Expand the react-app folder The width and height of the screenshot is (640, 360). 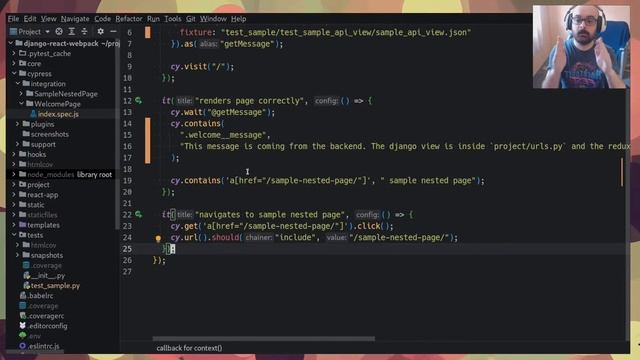coord(14,195)
